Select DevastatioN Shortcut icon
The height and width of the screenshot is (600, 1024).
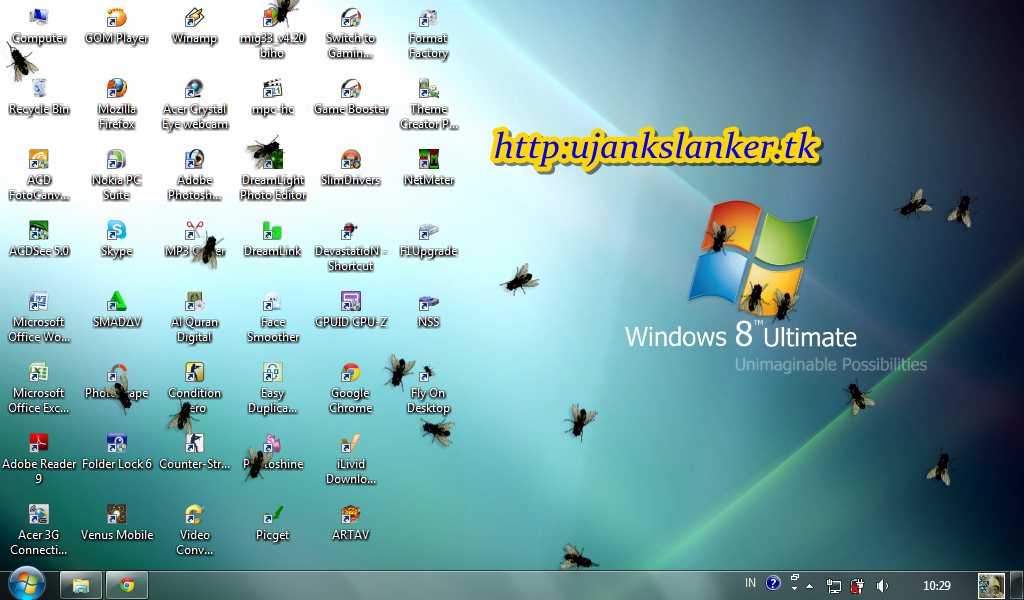pos(351,246)
